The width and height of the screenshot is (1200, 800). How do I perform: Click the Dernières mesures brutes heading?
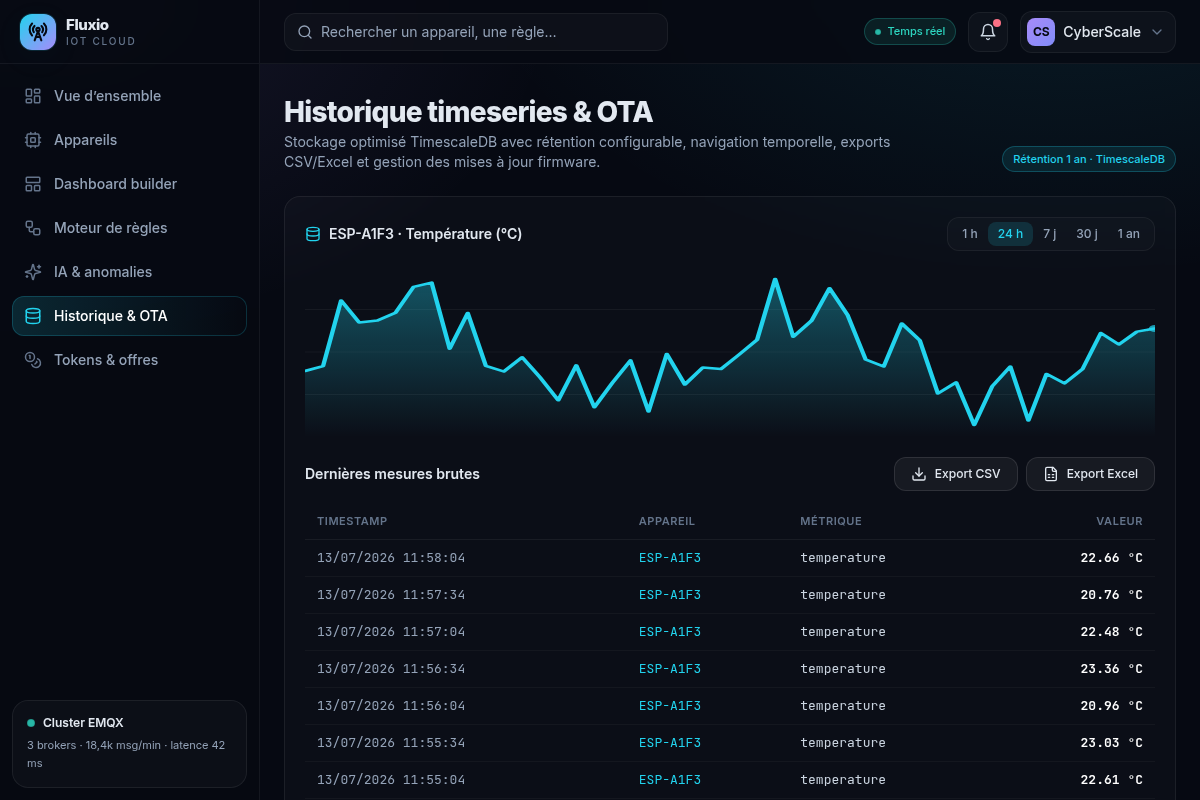(x=392, y=474)
